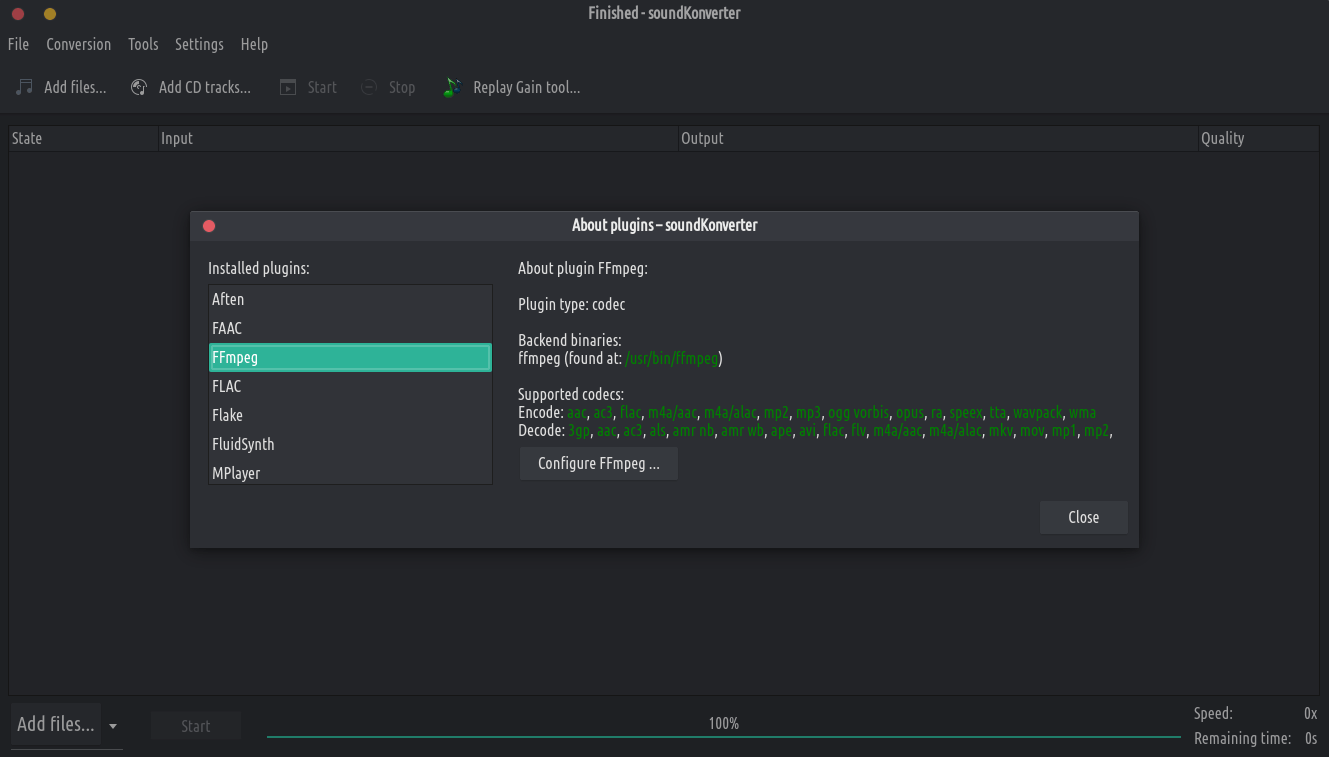Select the FAAC plugin
The width and height of the screenshot is (1329, 757).
click(x=350, y=328)
